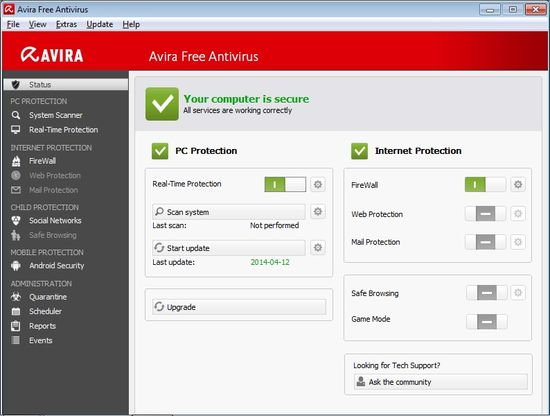Viewport: 550px width, 416px height.
Task: Open Android Security robot icon
Action: pyautogui.click(x=16, y=266)
